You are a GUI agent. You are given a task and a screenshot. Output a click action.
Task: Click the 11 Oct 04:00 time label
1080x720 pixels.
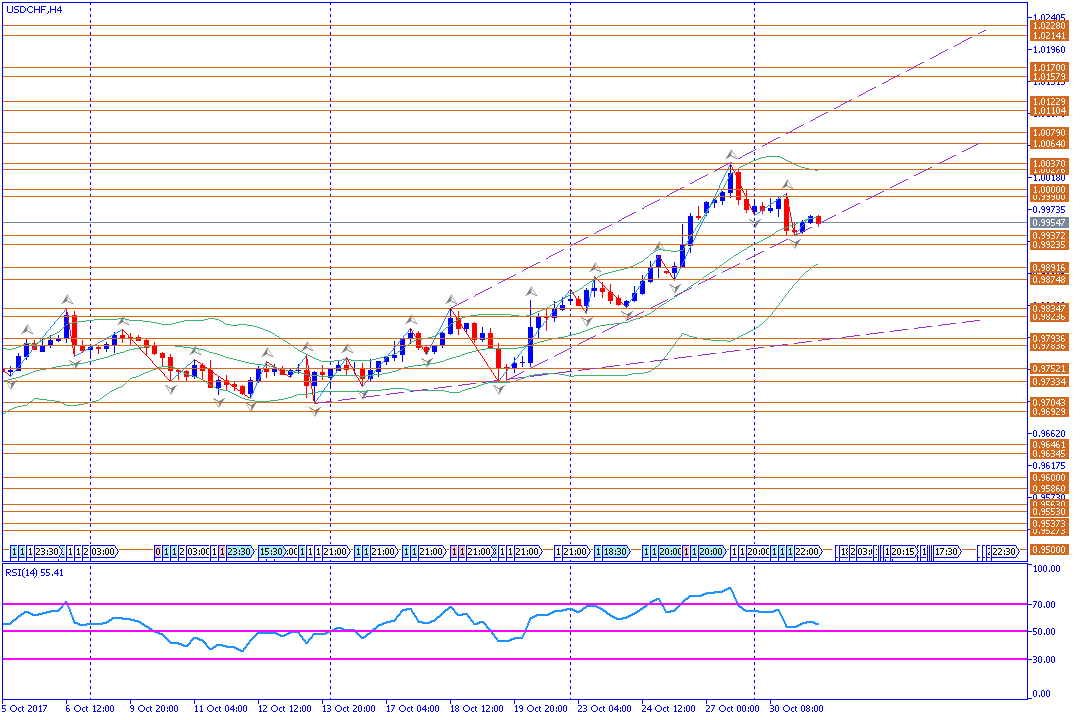(x=220, y=708)
